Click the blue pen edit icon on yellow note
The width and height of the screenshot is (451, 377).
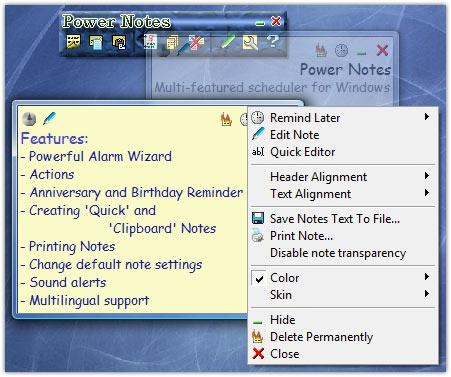pyautogui.click(x=49, y=119)
